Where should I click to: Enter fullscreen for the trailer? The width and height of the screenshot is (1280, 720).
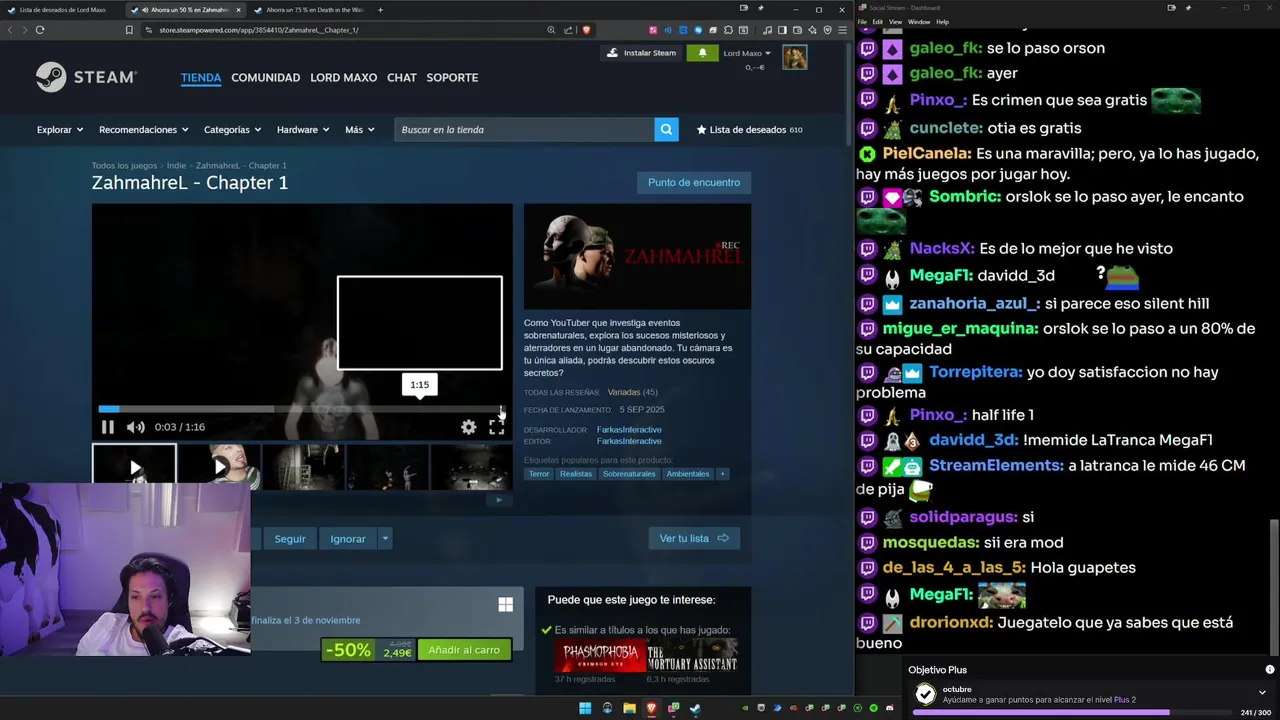click(496, 427)
